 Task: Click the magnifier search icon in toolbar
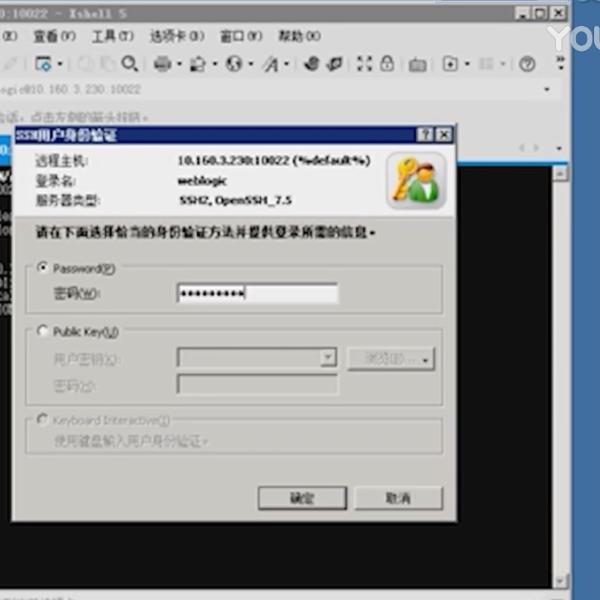(129, 64)
